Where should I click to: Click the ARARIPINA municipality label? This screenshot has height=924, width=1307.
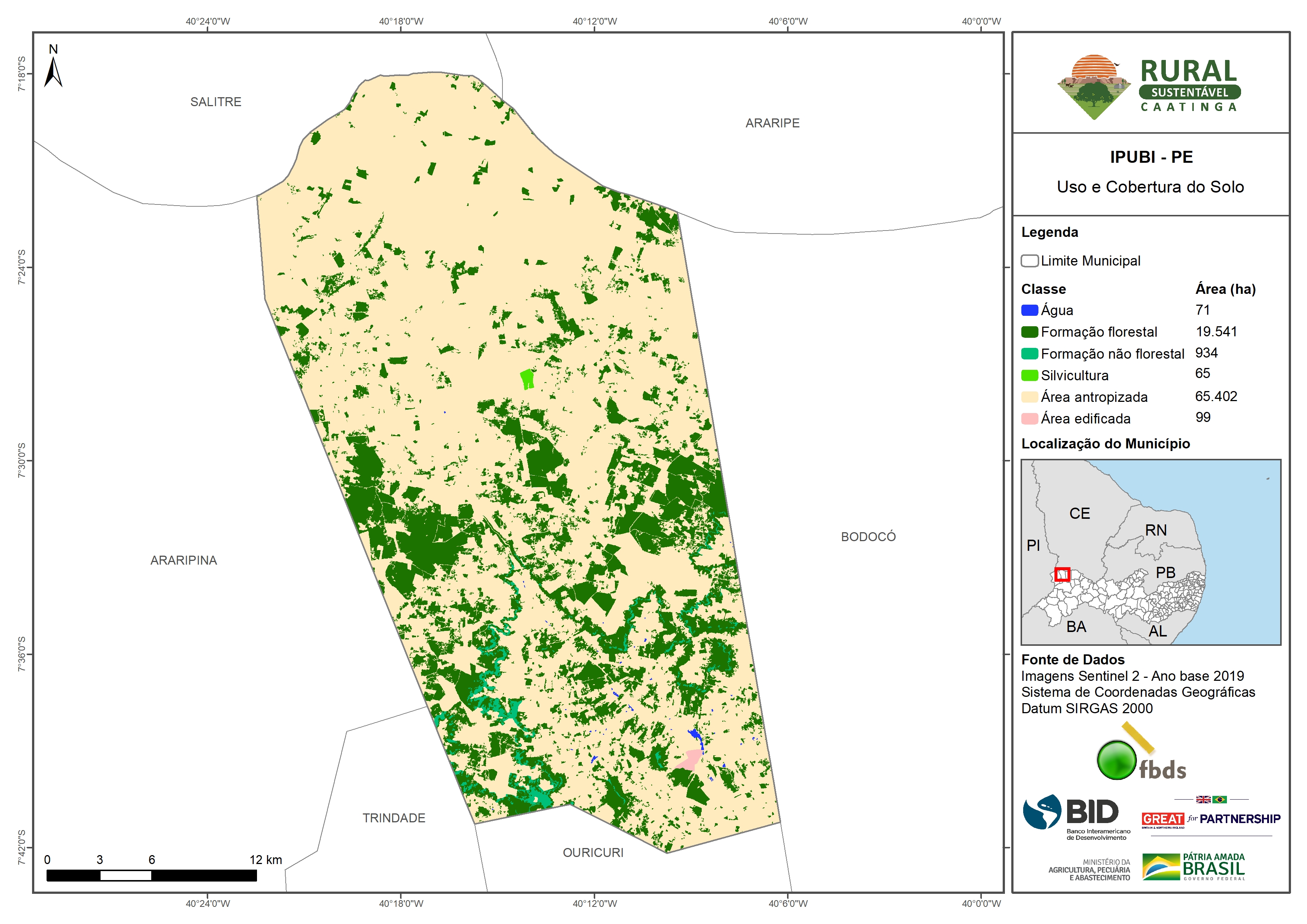[x=183, y=560]
